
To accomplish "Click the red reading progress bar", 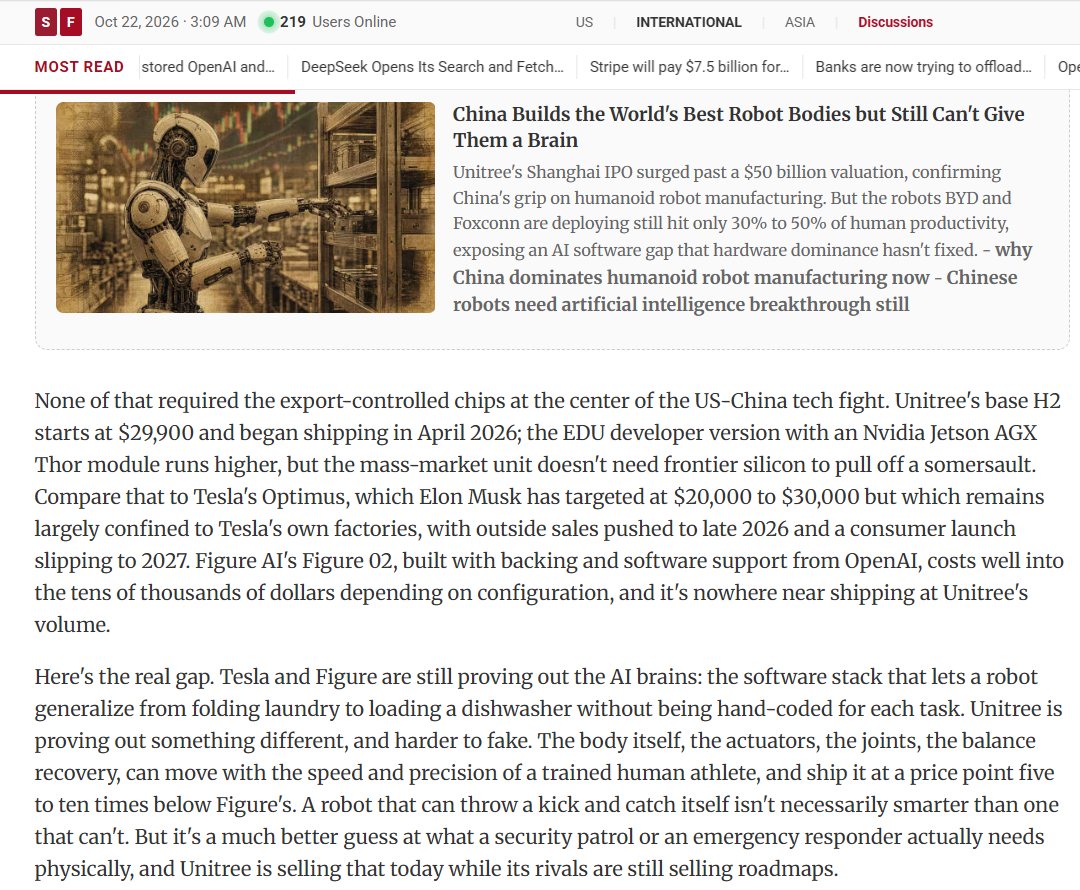I will tap(147, 92).
